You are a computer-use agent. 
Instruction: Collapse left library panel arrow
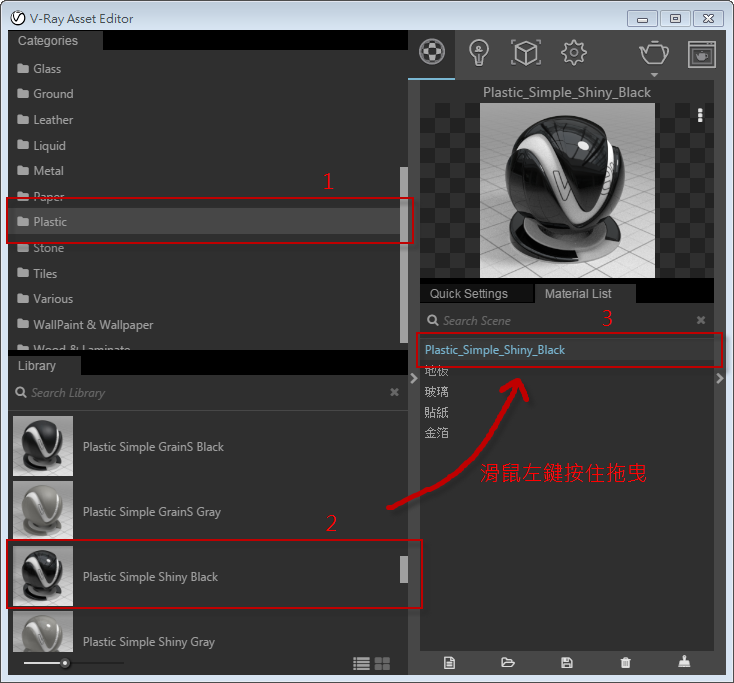pyautogui.click(x=414, y=378)
